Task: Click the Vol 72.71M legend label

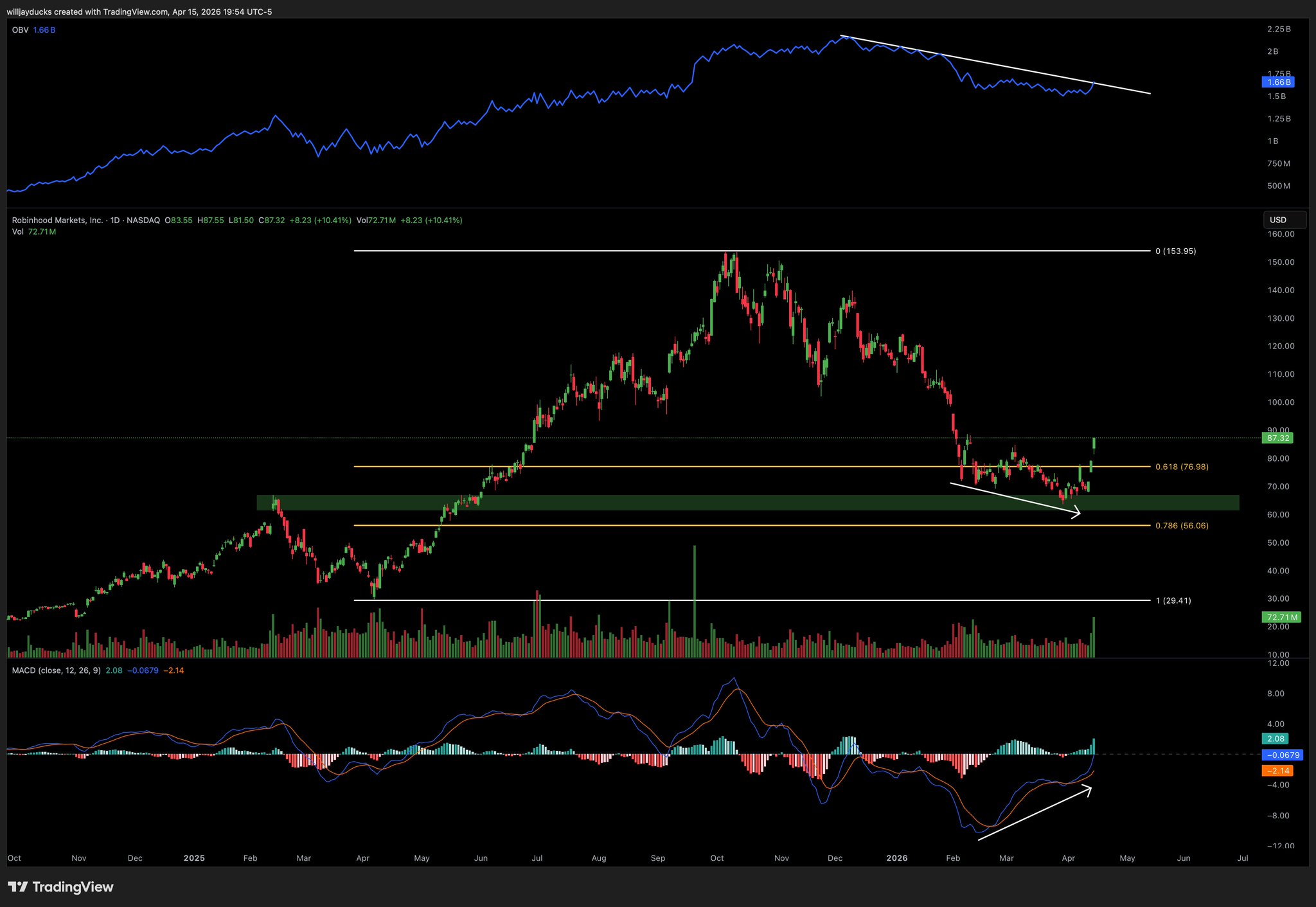Action: coord(34,231)
